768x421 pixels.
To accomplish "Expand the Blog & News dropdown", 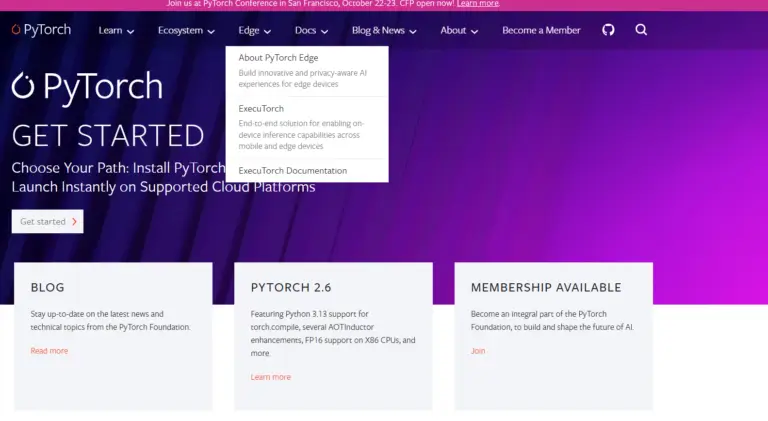I will click(x=384, y=30).
